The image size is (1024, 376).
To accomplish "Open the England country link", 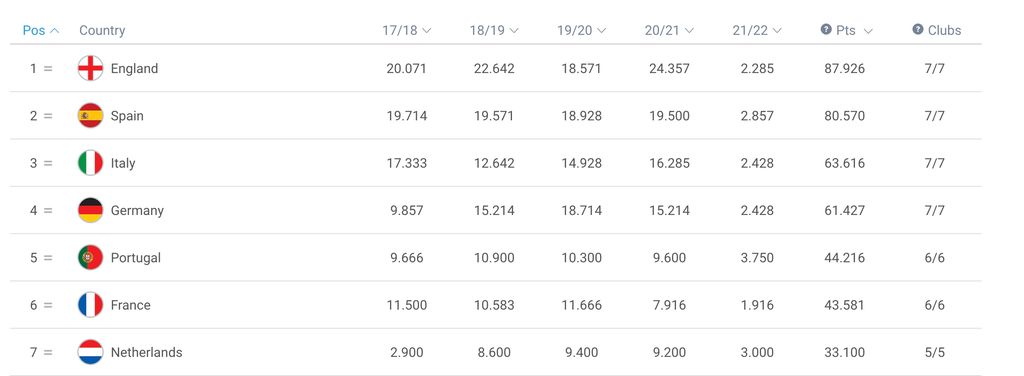I will coord(135,69).
